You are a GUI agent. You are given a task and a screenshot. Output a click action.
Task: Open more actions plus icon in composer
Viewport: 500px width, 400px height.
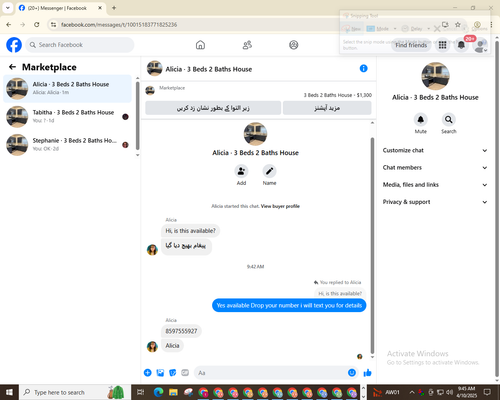coord(148,373)
